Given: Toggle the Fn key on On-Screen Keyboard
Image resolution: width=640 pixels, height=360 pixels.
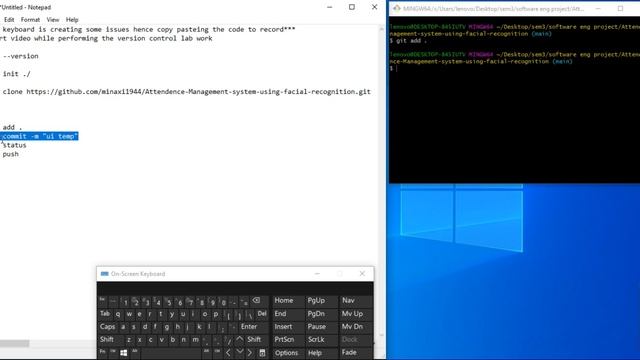Looking at the screenshot, I should (102, 352).
